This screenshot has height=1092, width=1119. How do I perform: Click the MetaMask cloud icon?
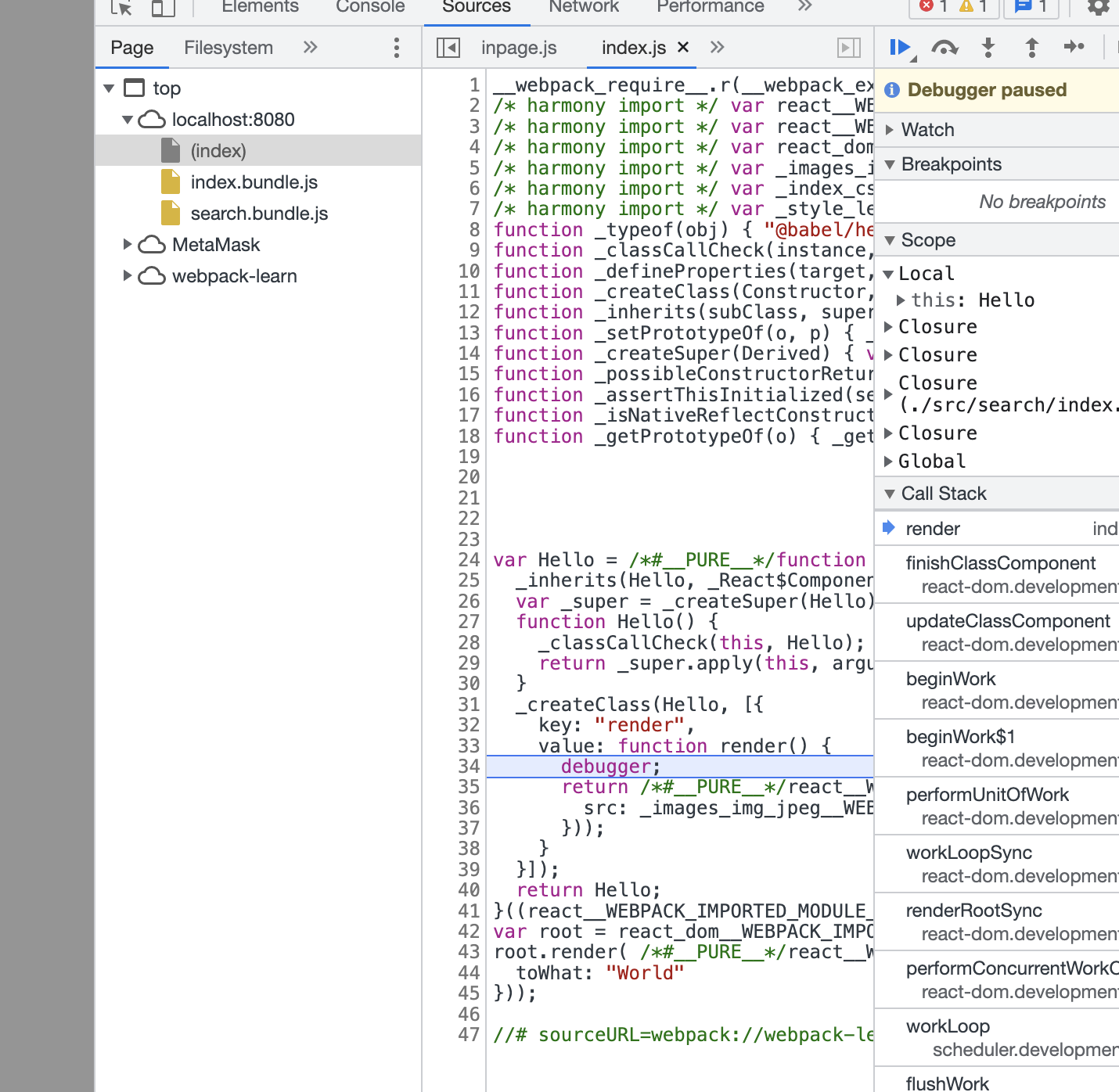(x=152, y=245)
